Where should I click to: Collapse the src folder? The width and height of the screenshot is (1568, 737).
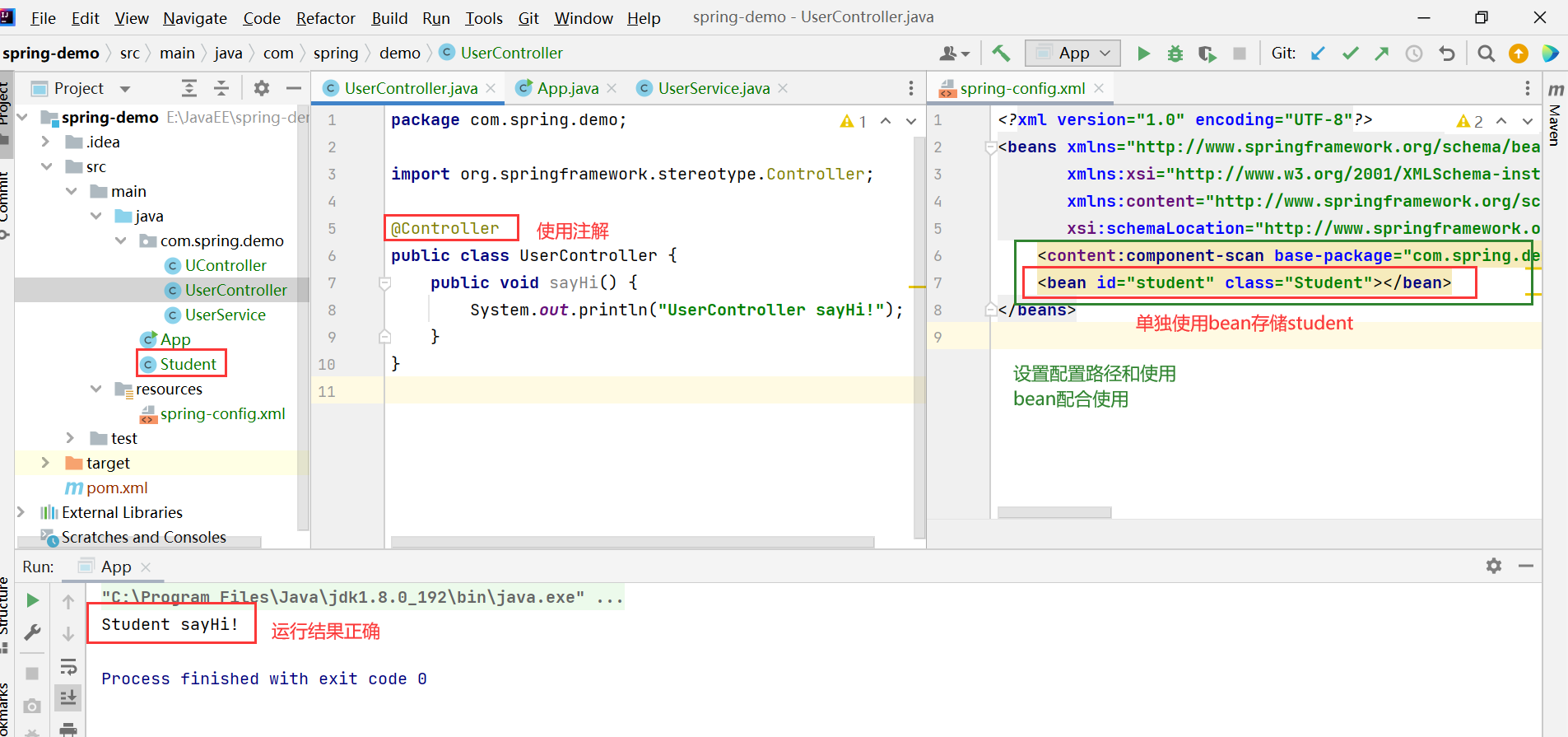(46, 166)
